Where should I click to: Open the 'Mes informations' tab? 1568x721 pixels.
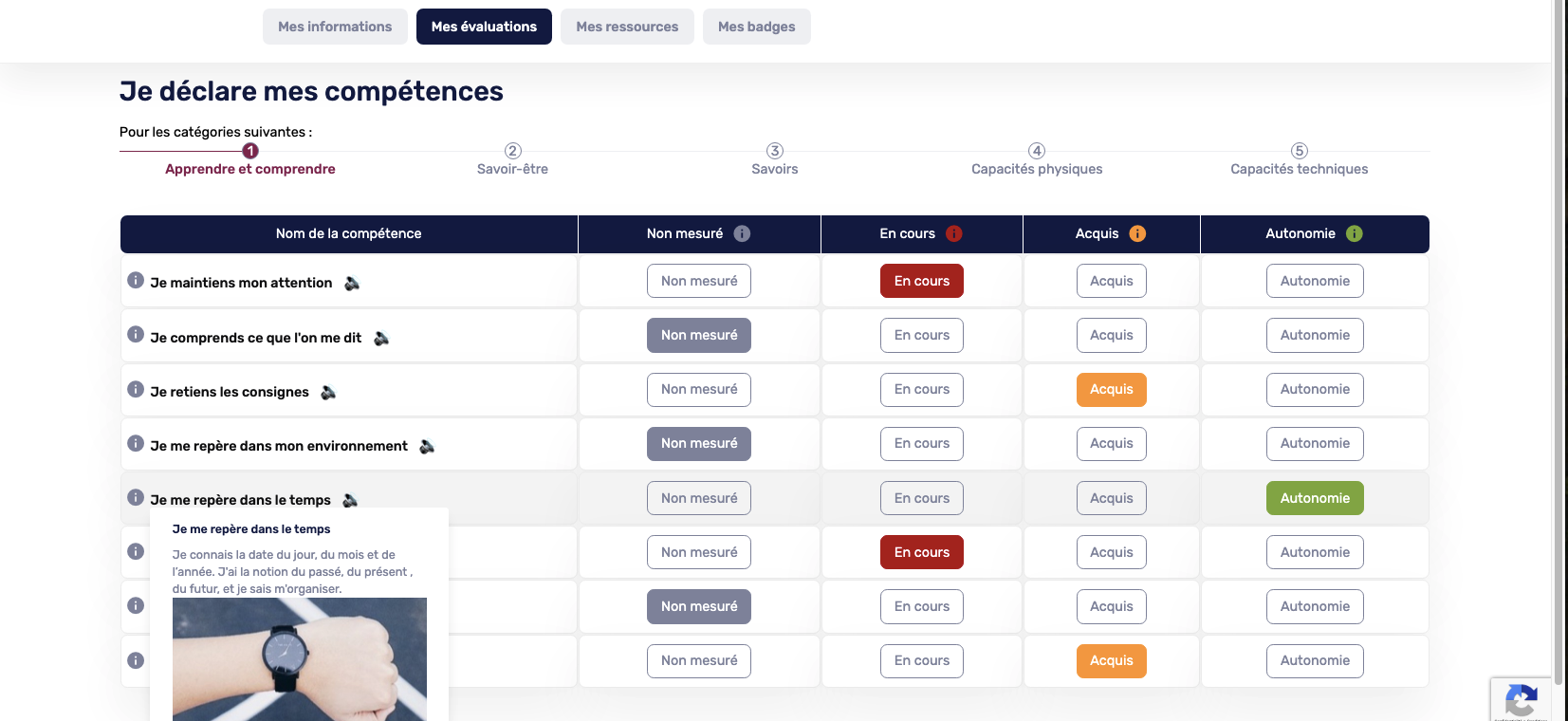click(x=335, y=27)
